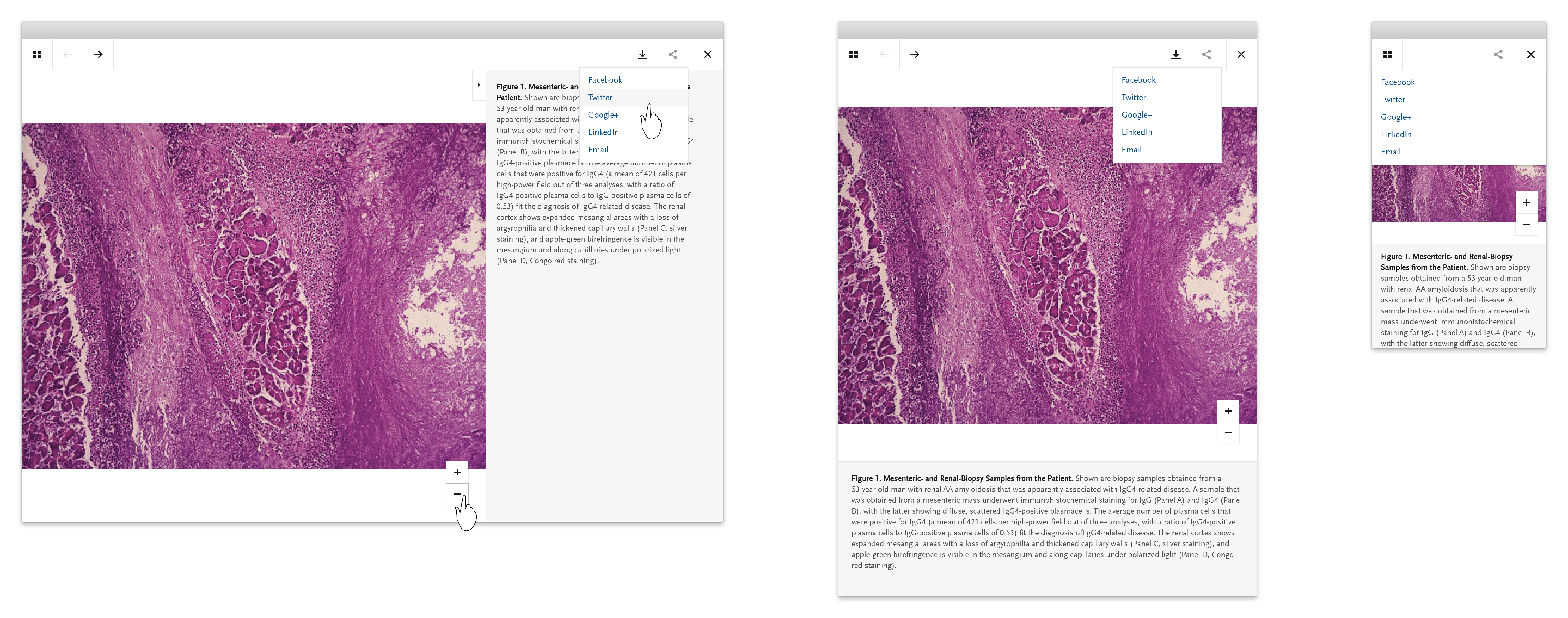Tap Facebook link in mobile viewer
This screenshot has width=1568, height=618.
pos(1397,82)
